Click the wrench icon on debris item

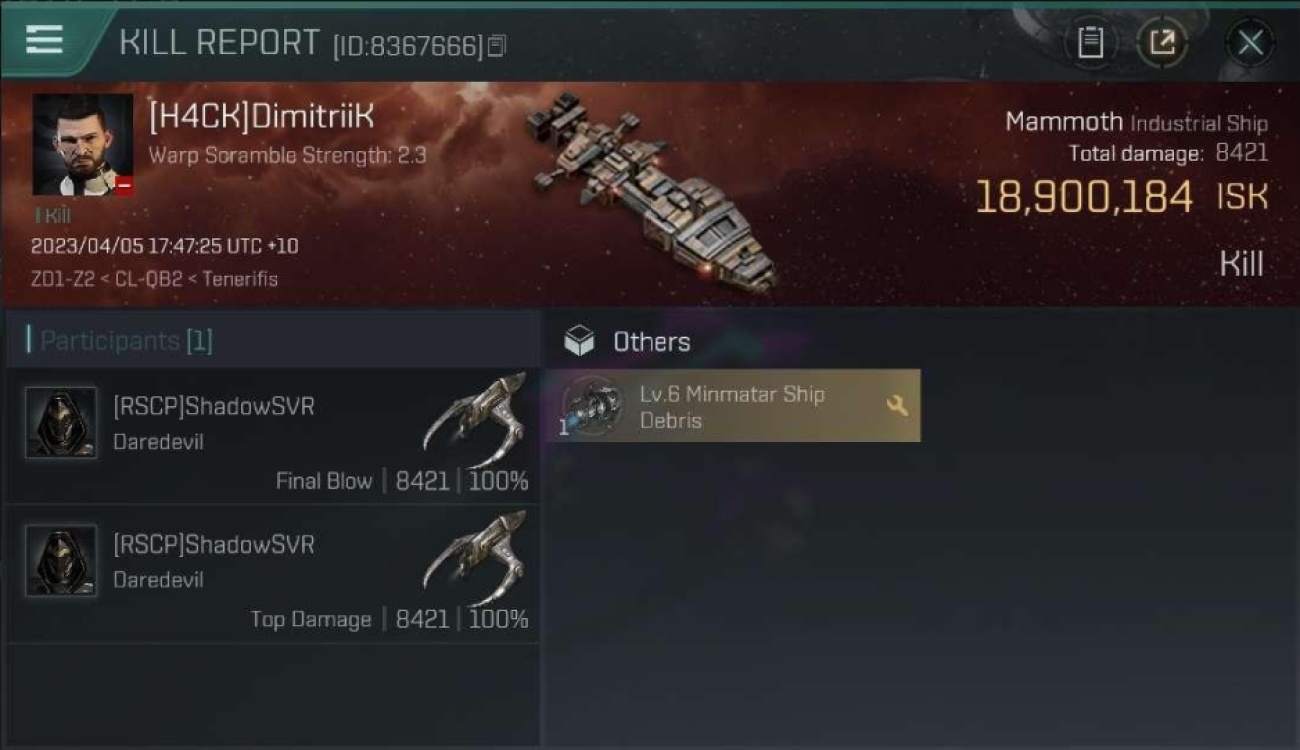pyautogui.click(x=897, y=406)
